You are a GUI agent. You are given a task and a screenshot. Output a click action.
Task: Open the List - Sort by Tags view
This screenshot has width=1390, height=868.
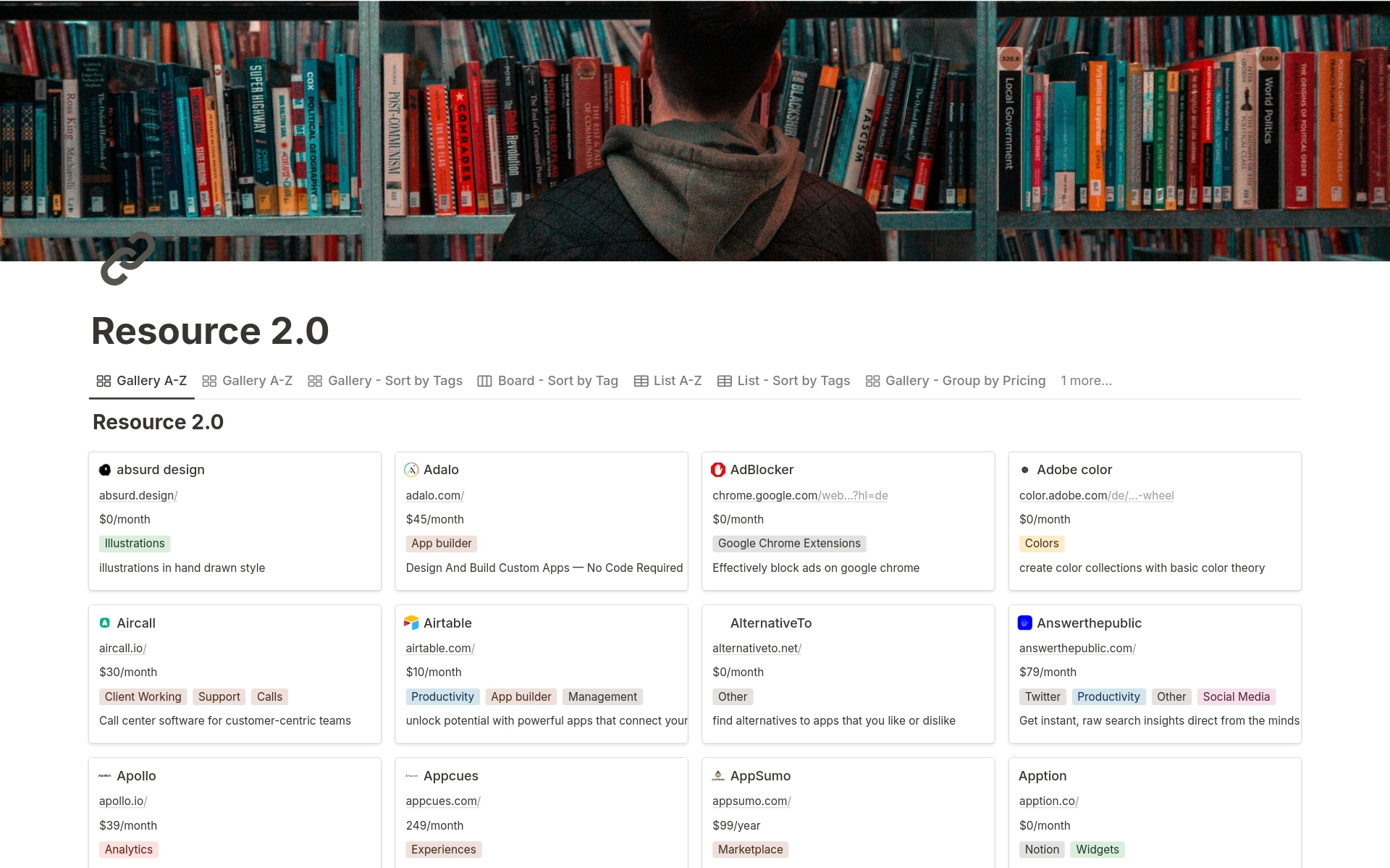[793, 380]
